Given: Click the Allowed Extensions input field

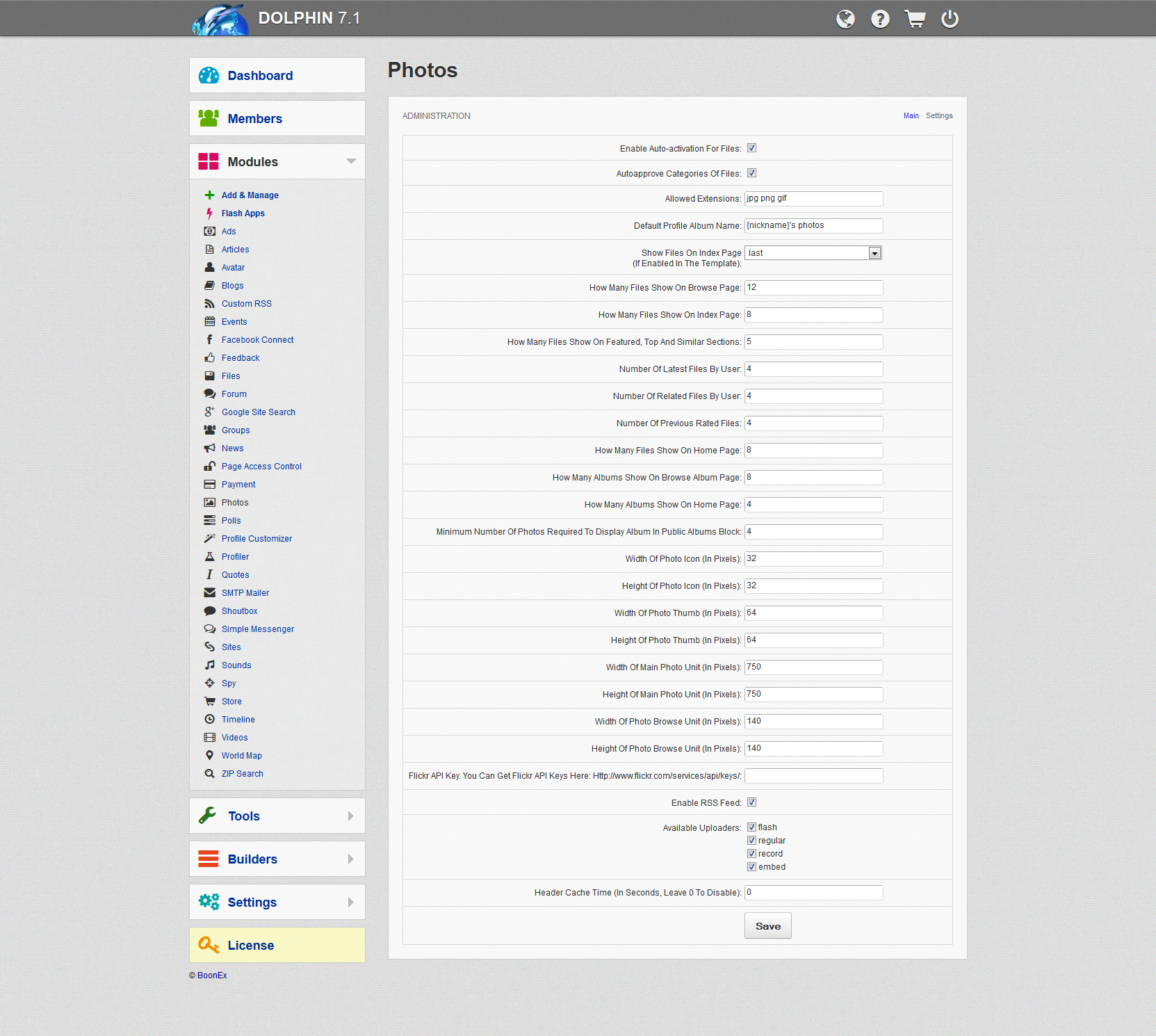Looking at the screenshot, I should (x=813, y=199).
